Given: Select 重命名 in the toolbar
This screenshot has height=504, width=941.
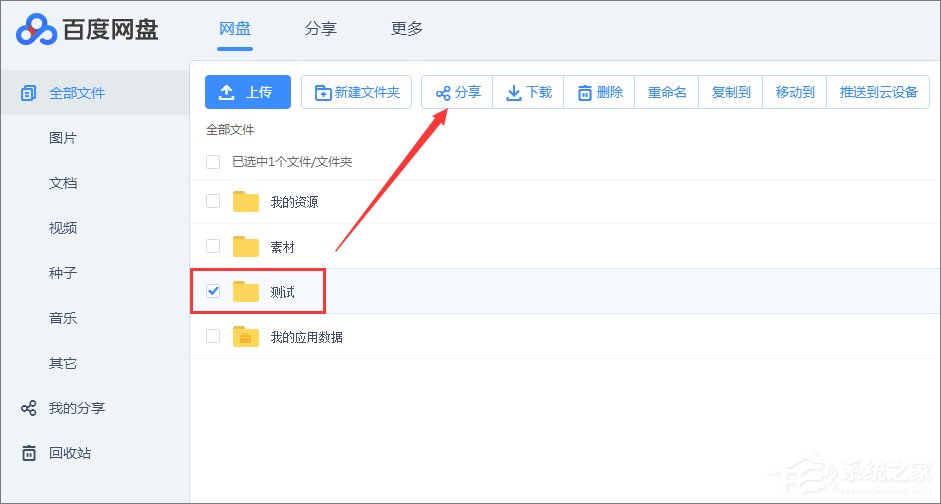Looking at the screenshot, I should (666, 92).
